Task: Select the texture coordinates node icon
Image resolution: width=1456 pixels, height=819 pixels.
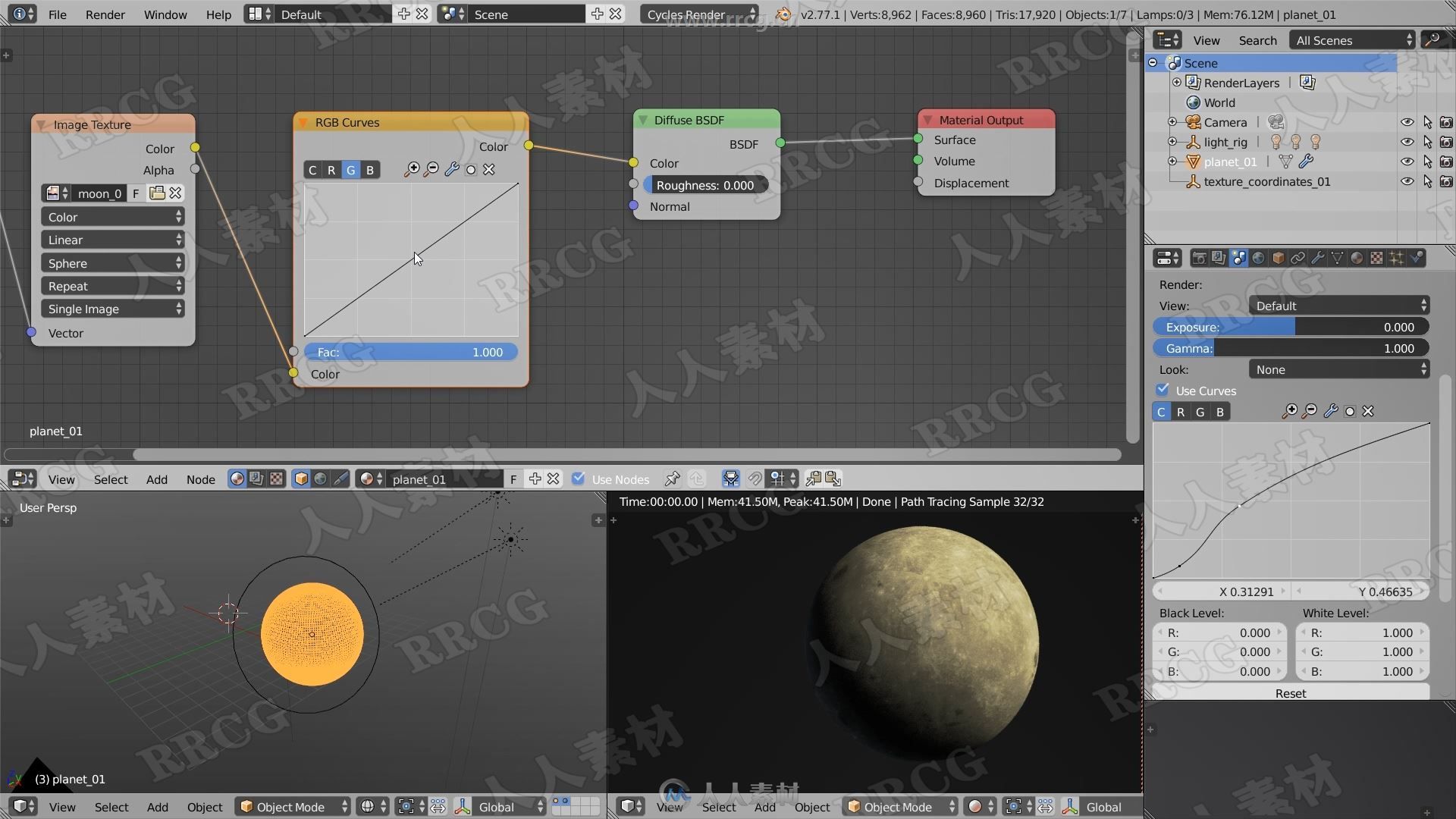Action: click(1192, 181)
